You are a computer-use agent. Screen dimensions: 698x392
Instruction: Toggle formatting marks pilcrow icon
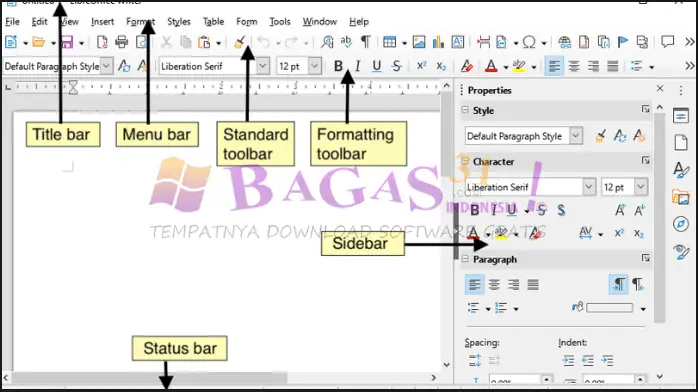[x=365, y=42]
